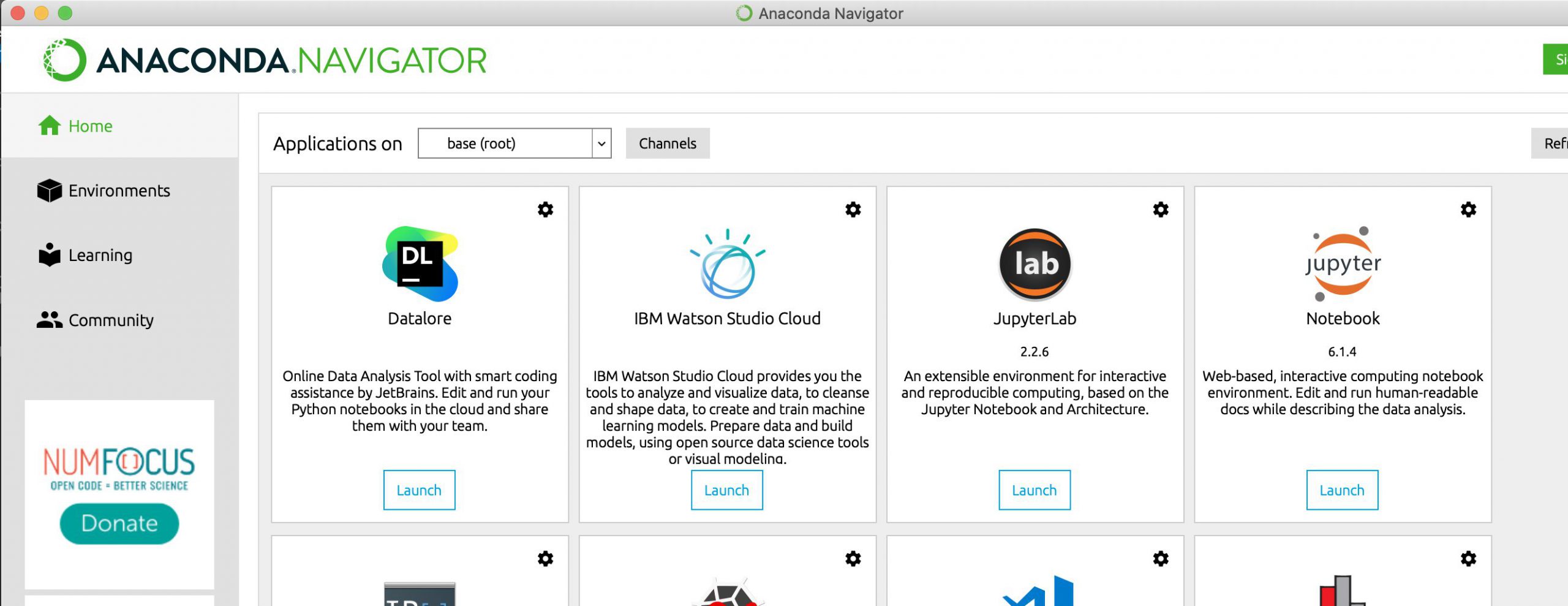Click the Channels button
Image resolution: width=1568 pixels, height=606 pixels.
coord(668,143)
